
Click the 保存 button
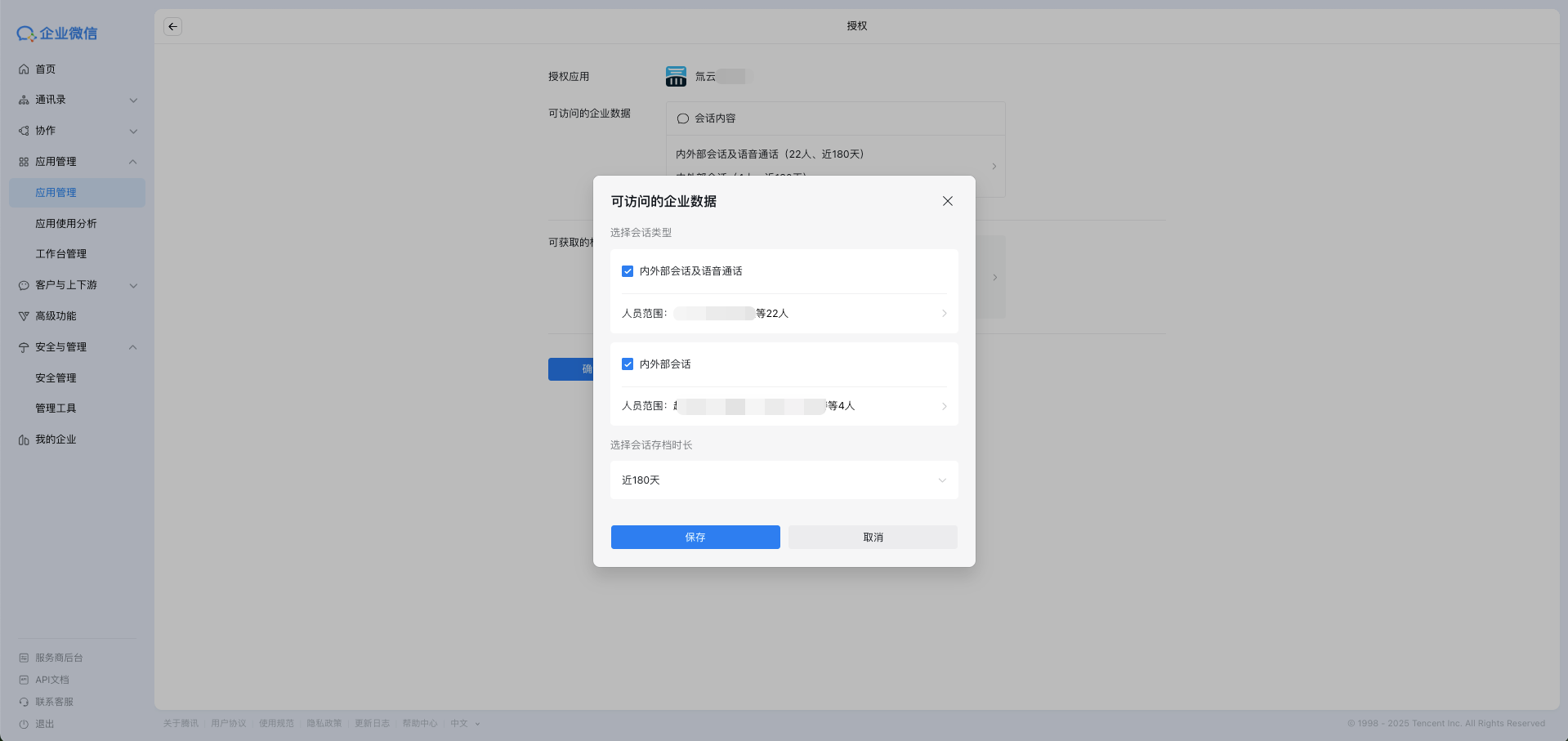coord(695,537)
